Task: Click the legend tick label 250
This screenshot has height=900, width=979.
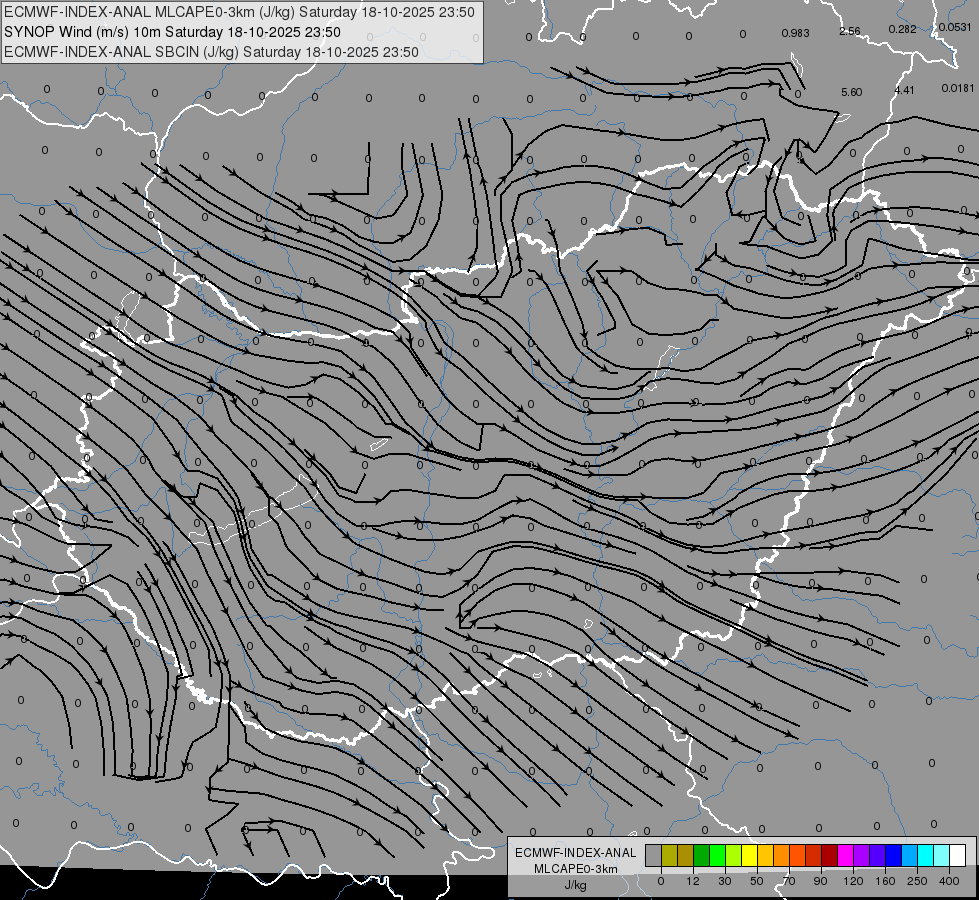Action: [x=917, y=881]
